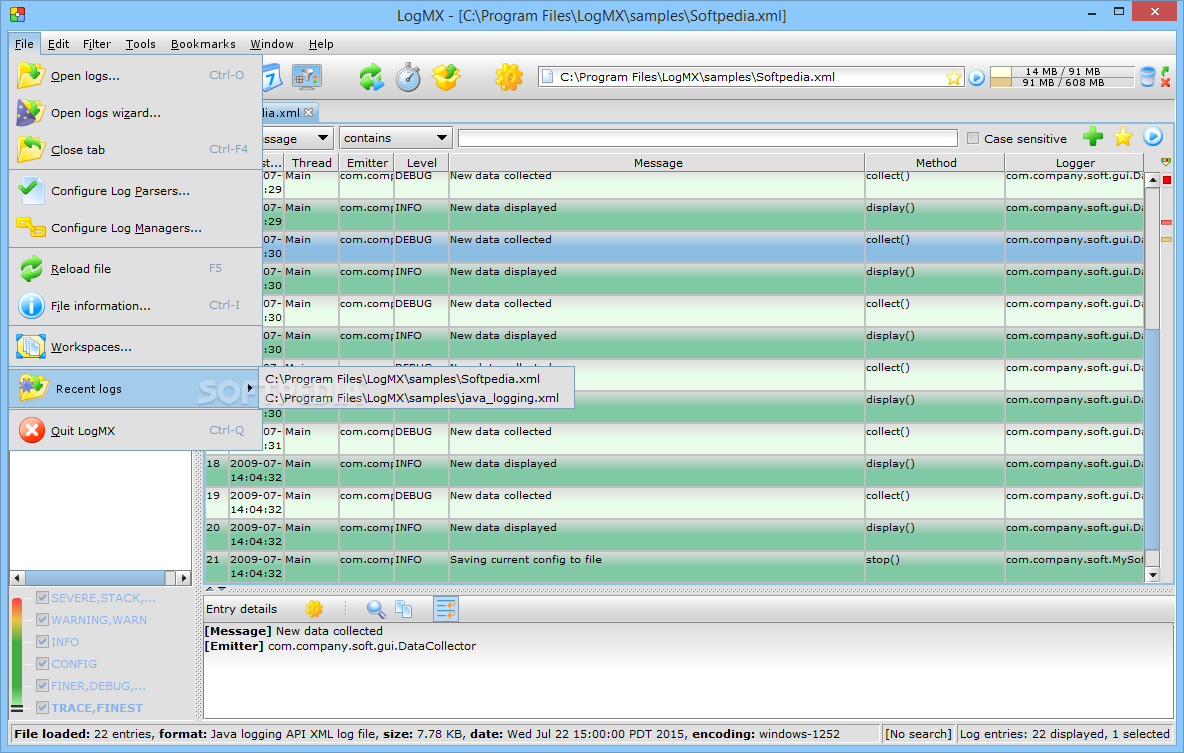Screen dimensions: 1184x753
Task: Add a filter with the green plus icon
Action: (x=1093, y=137)
